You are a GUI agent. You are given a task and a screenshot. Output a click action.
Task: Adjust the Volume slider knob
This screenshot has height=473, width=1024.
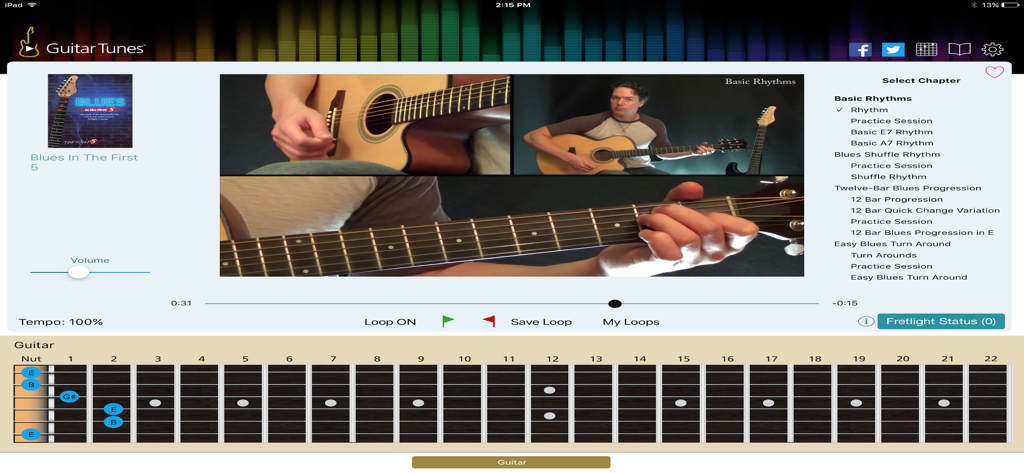78,272
